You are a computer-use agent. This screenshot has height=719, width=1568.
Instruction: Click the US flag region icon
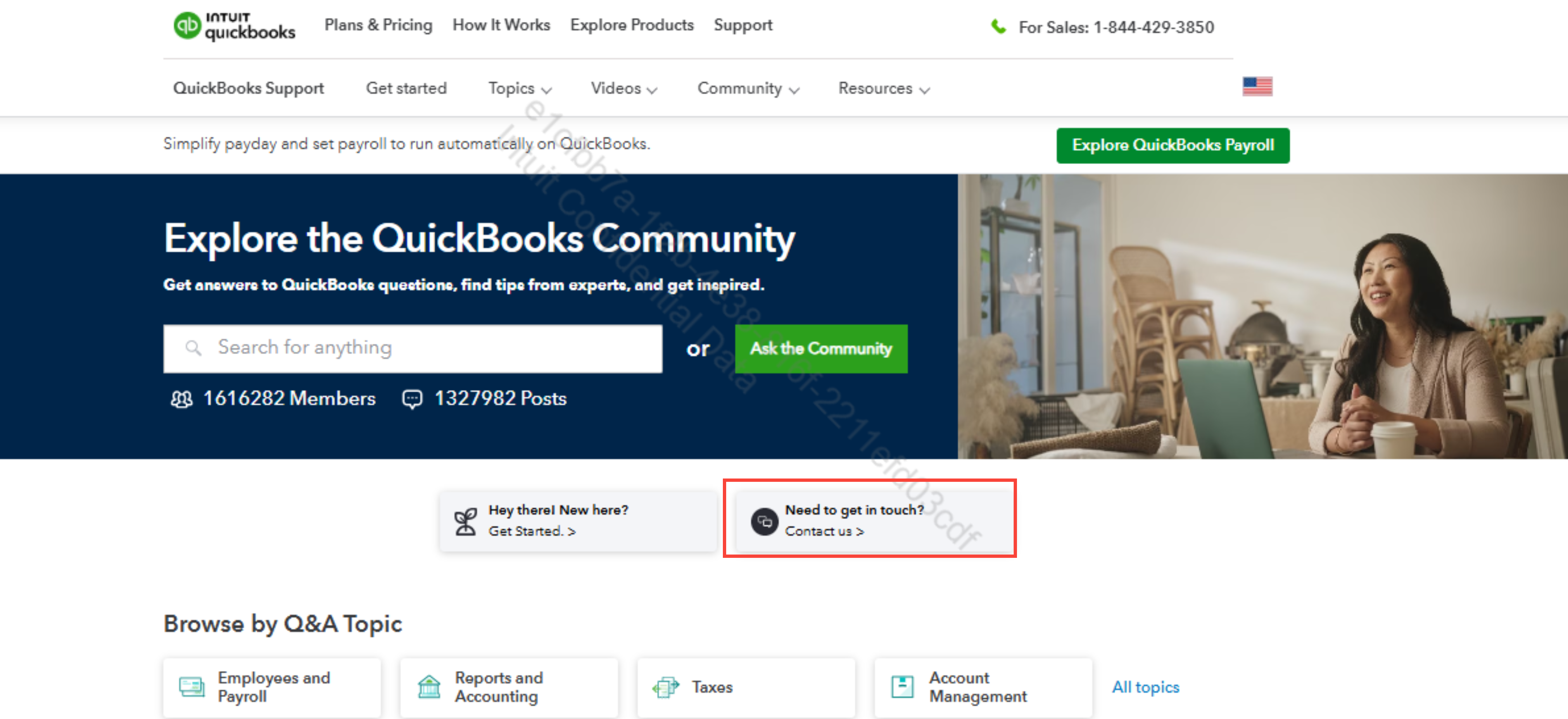(x=1257, y=86)
